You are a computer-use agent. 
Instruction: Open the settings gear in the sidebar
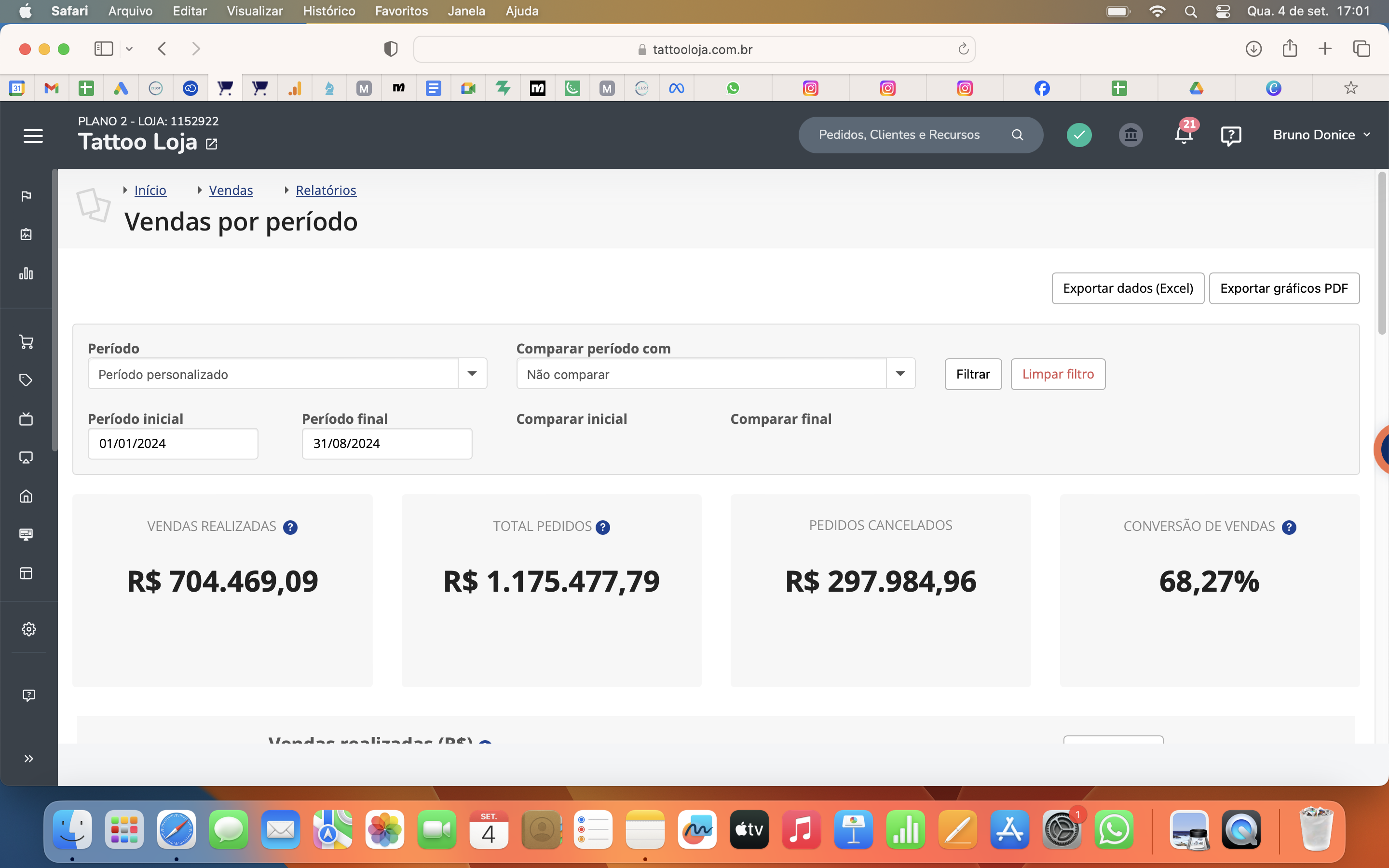[x=28, y=629]
